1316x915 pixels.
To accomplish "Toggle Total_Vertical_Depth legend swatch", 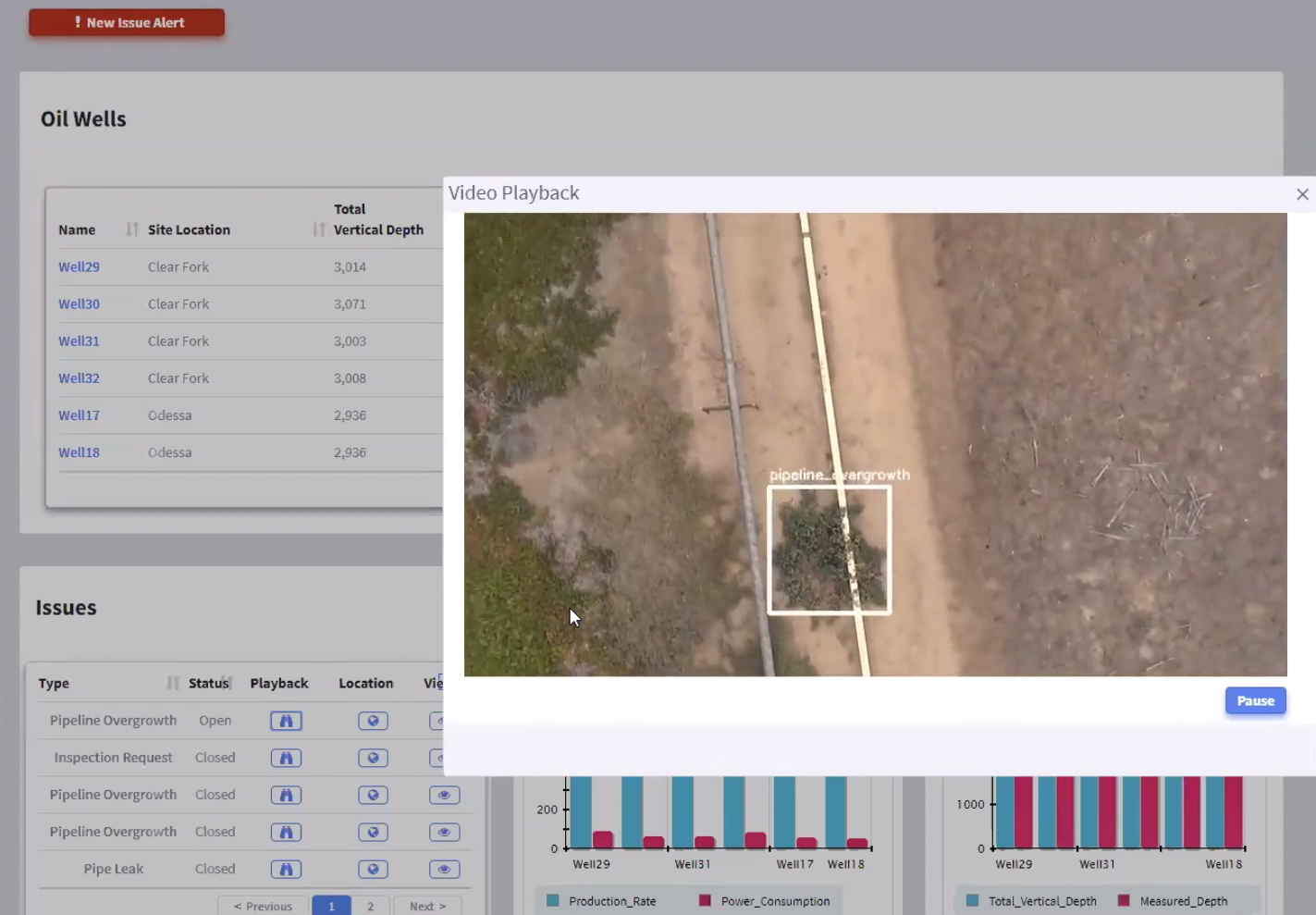I will pos(972,900).
